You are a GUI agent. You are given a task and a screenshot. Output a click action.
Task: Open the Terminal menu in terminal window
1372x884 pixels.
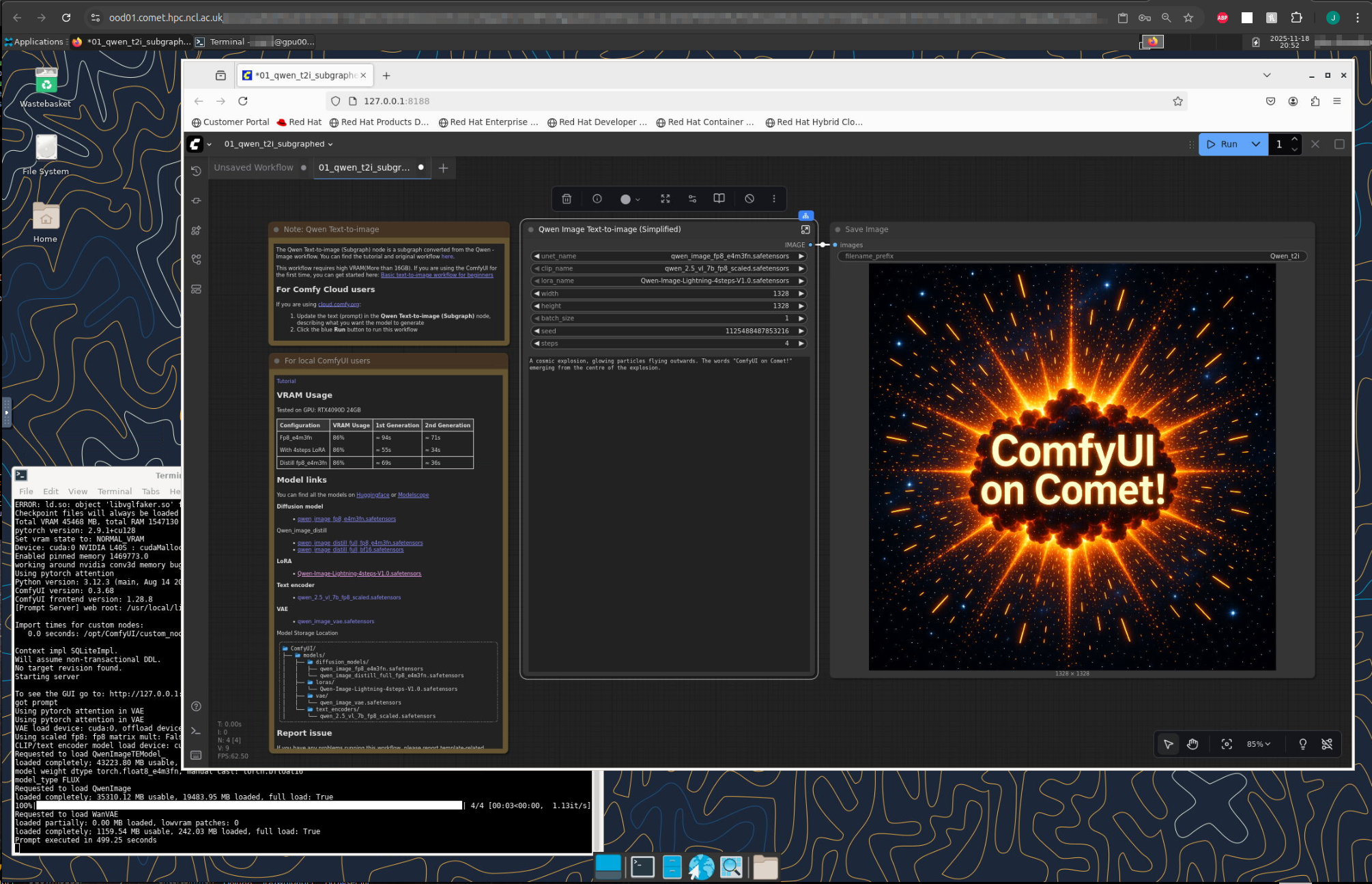tap(114, 491)
